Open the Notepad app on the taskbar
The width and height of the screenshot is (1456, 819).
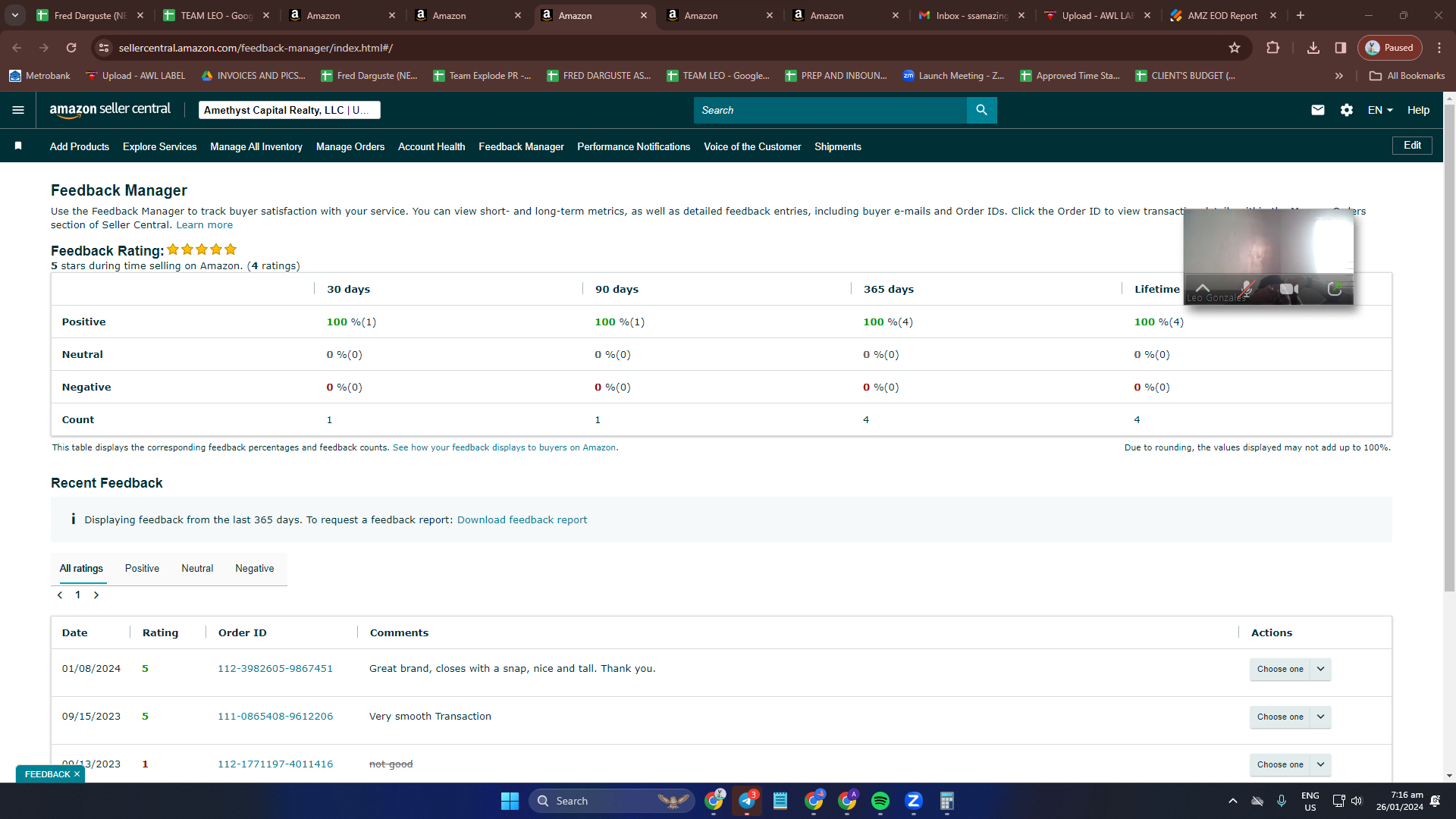coord(780,801)
